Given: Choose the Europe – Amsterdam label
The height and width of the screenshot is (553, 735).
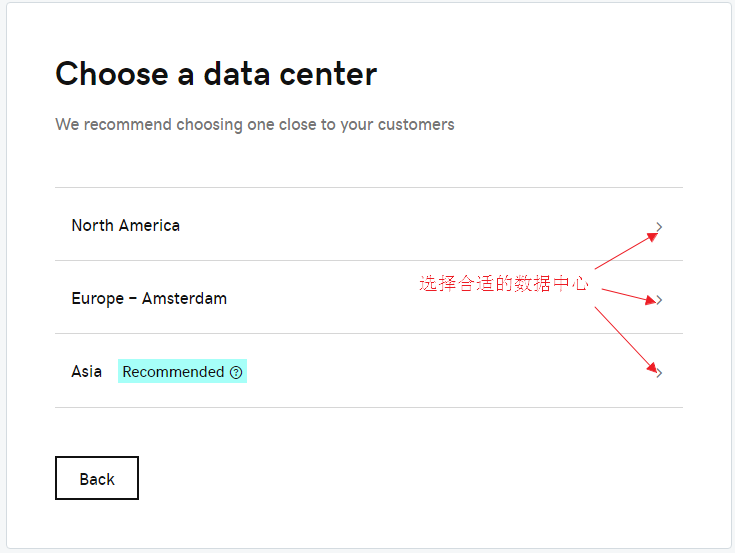Looking at the screenshot, I should [149, 299].
